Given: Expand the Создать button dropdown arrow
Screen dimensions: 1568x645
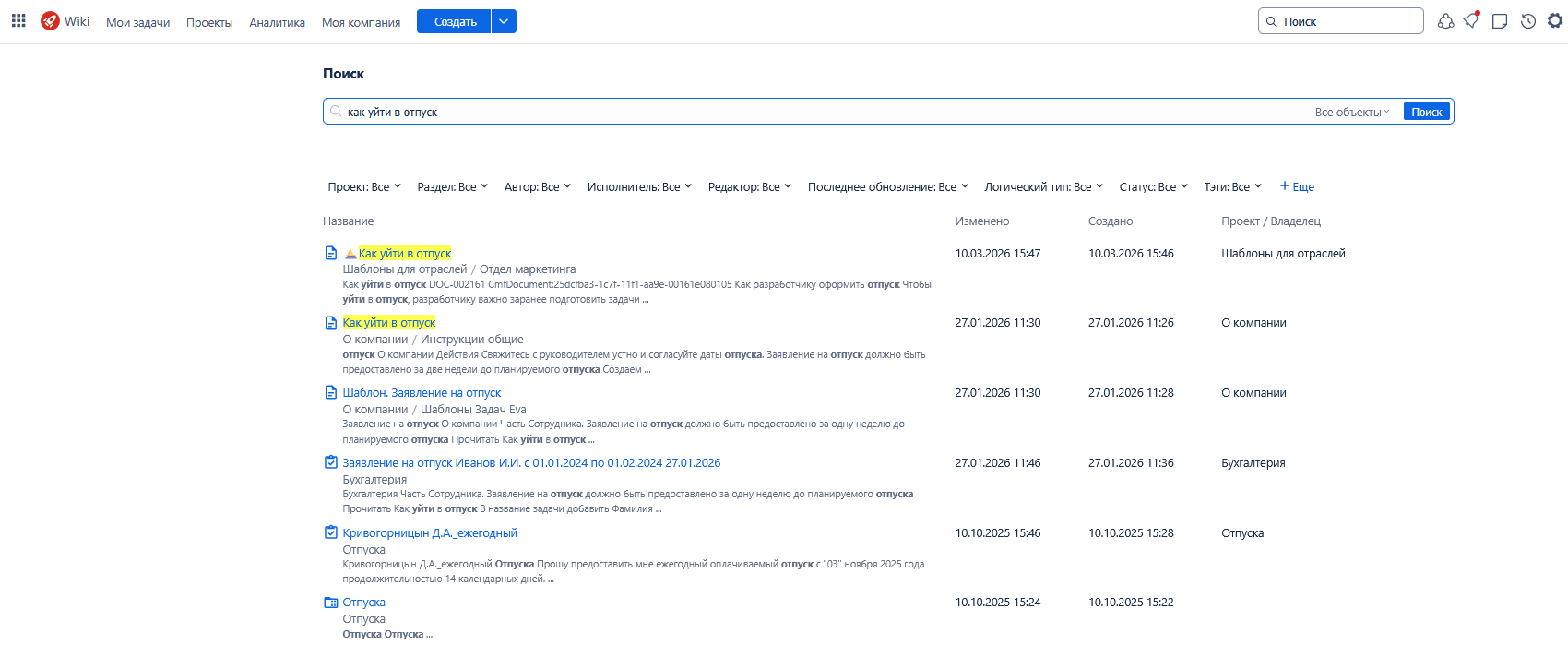Looking at the screenshot, I should coord(504,21).
